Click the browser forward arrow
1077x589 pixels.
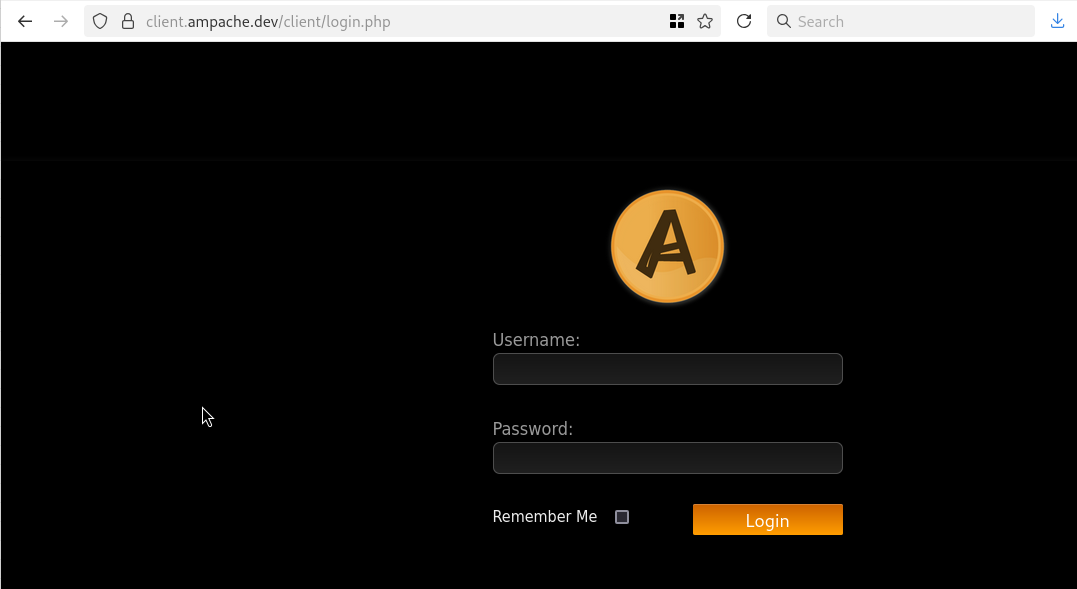(61, 21)
